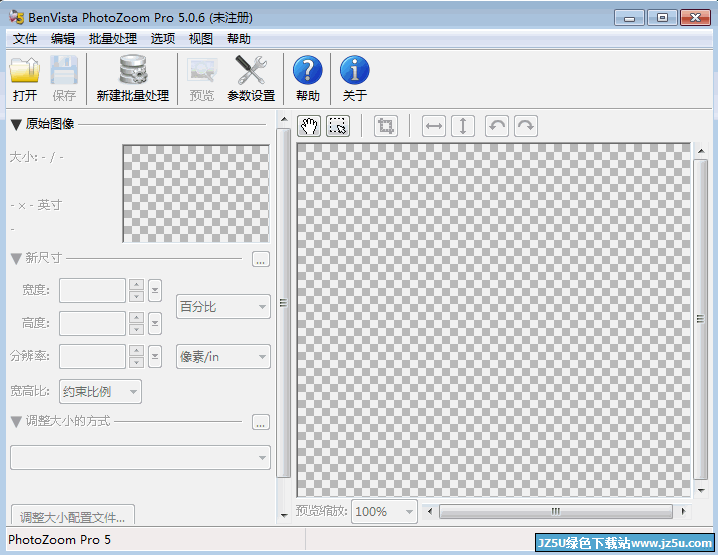The height and width of the screenshot is (555, 718).
Task: Select the marquee selection tool
Action: click(x=338, y=126)
